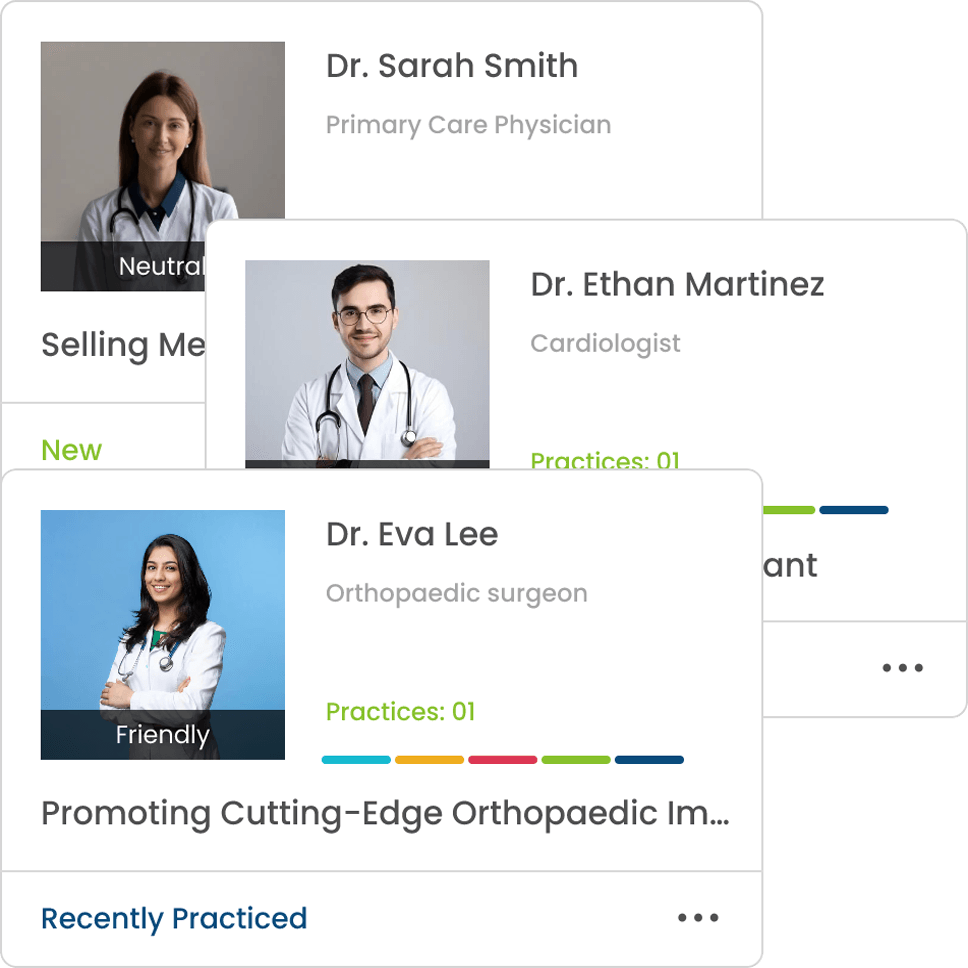Click Practices: 01 on Ethan Martinez's card
Viewport: 968px width, 968px height.
pos(605,459)
